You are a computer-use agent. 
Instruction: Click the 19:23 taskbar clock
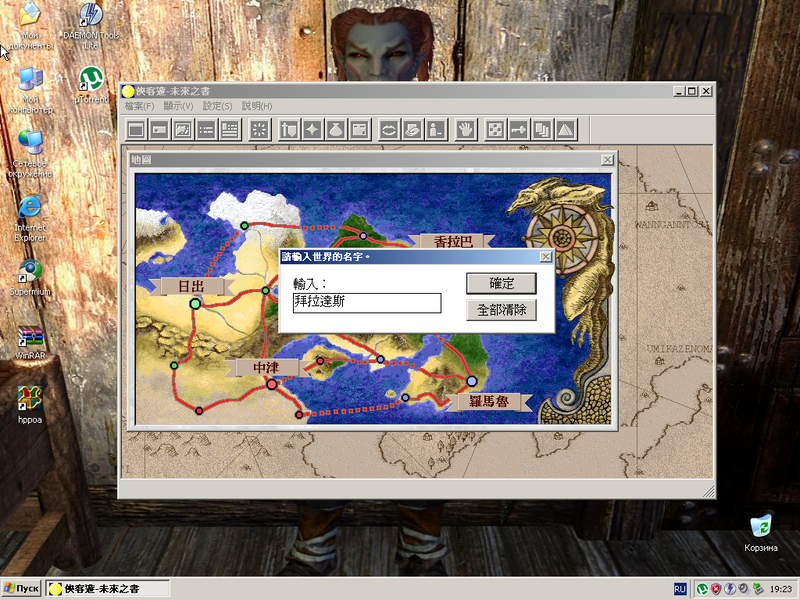pos(781,589)
